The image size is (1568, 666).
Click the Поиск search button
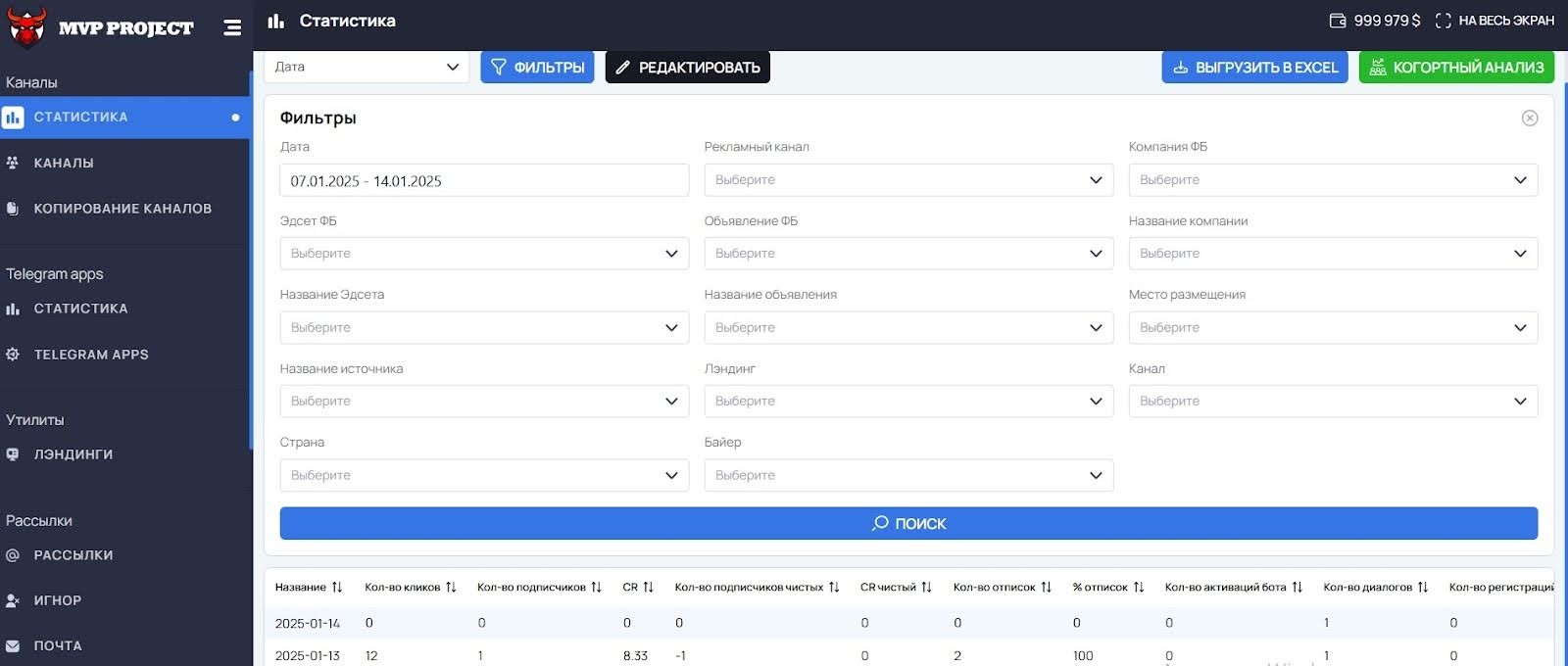click(x=908, y=523)
